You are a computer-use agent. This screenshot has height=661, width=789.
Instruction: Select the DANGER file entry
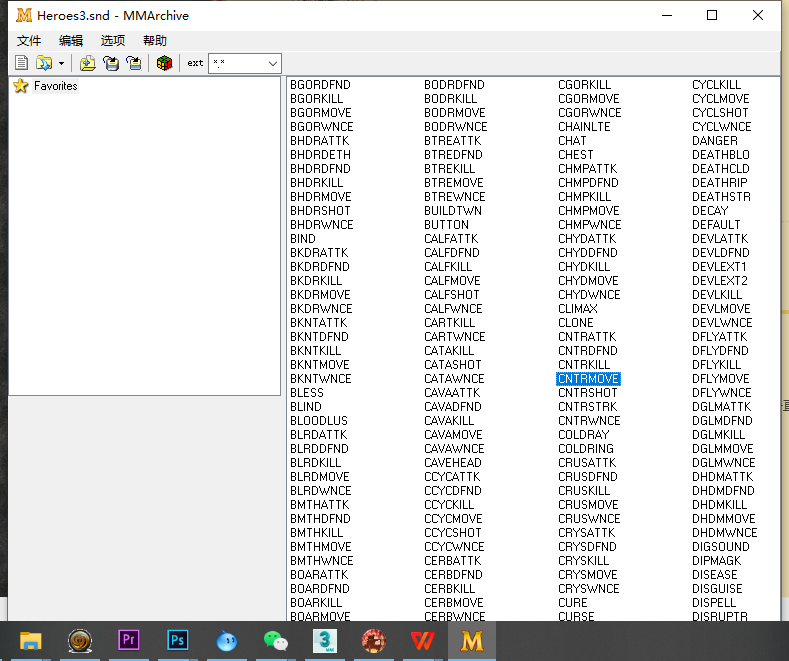click(x=715, y=140)
